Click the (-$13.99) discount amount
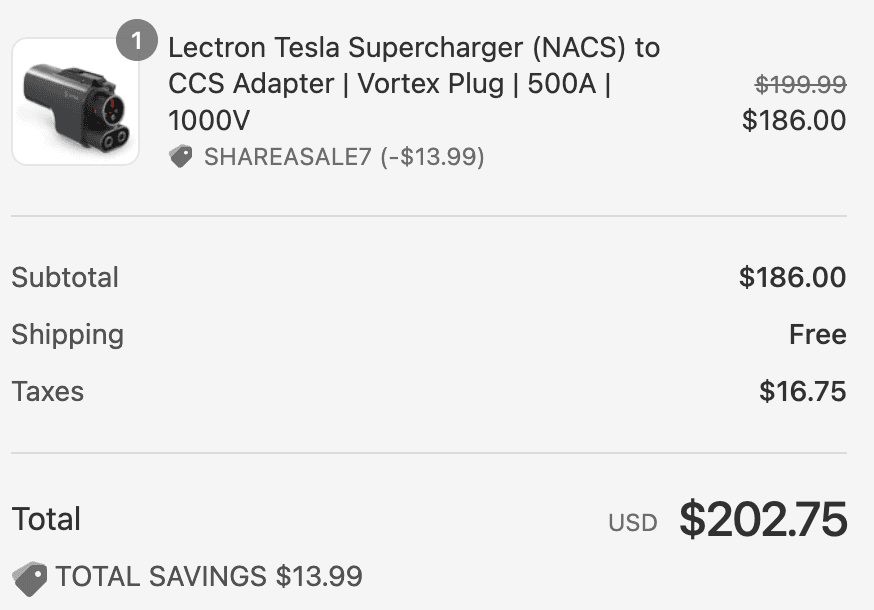Screen dimensions: 874x610 tap(432, 157)
